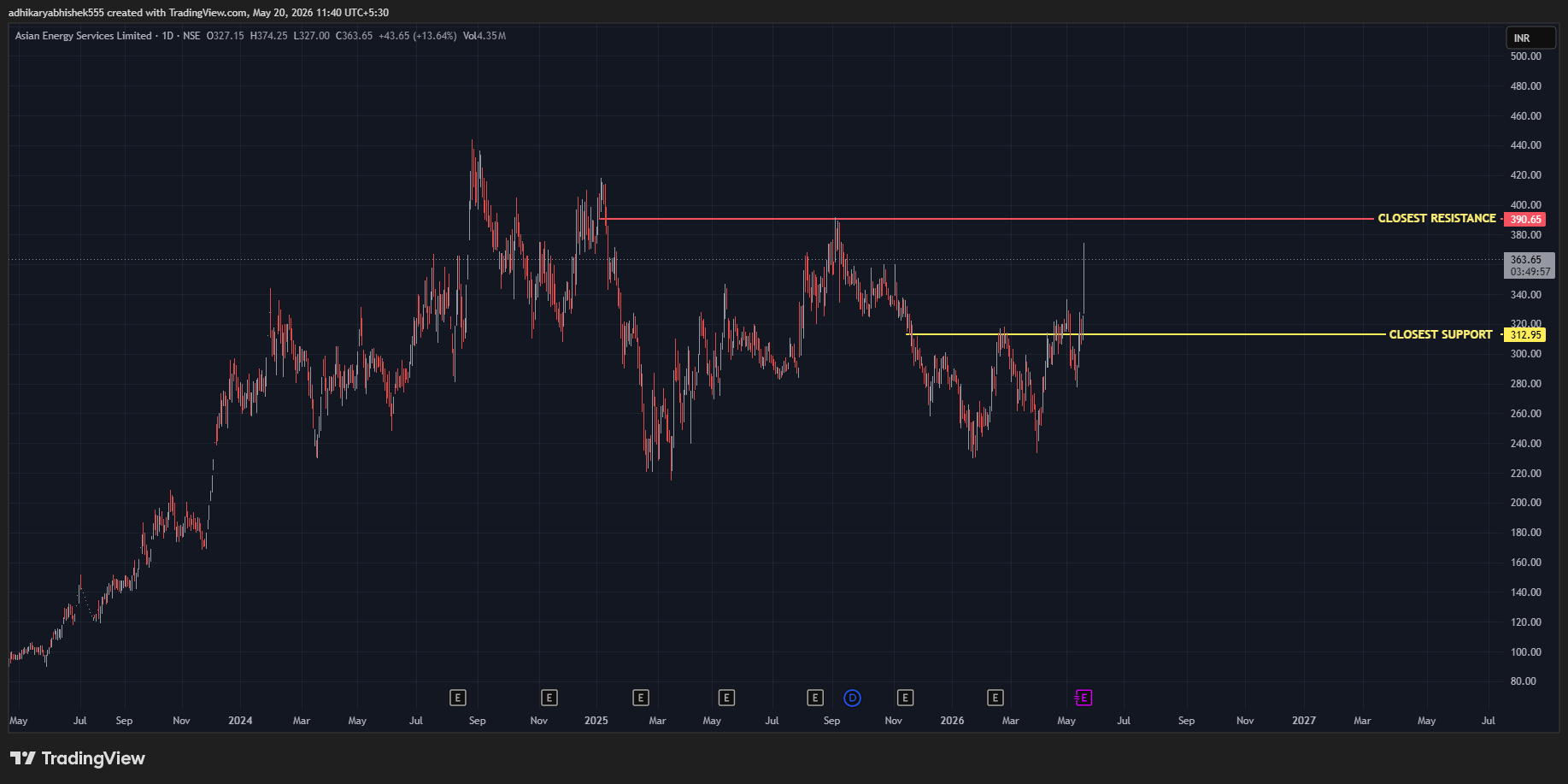Screen dimensions: 1568x784
Task: Click the 500.00 level on the price axis
Action: pos(1526,56)
